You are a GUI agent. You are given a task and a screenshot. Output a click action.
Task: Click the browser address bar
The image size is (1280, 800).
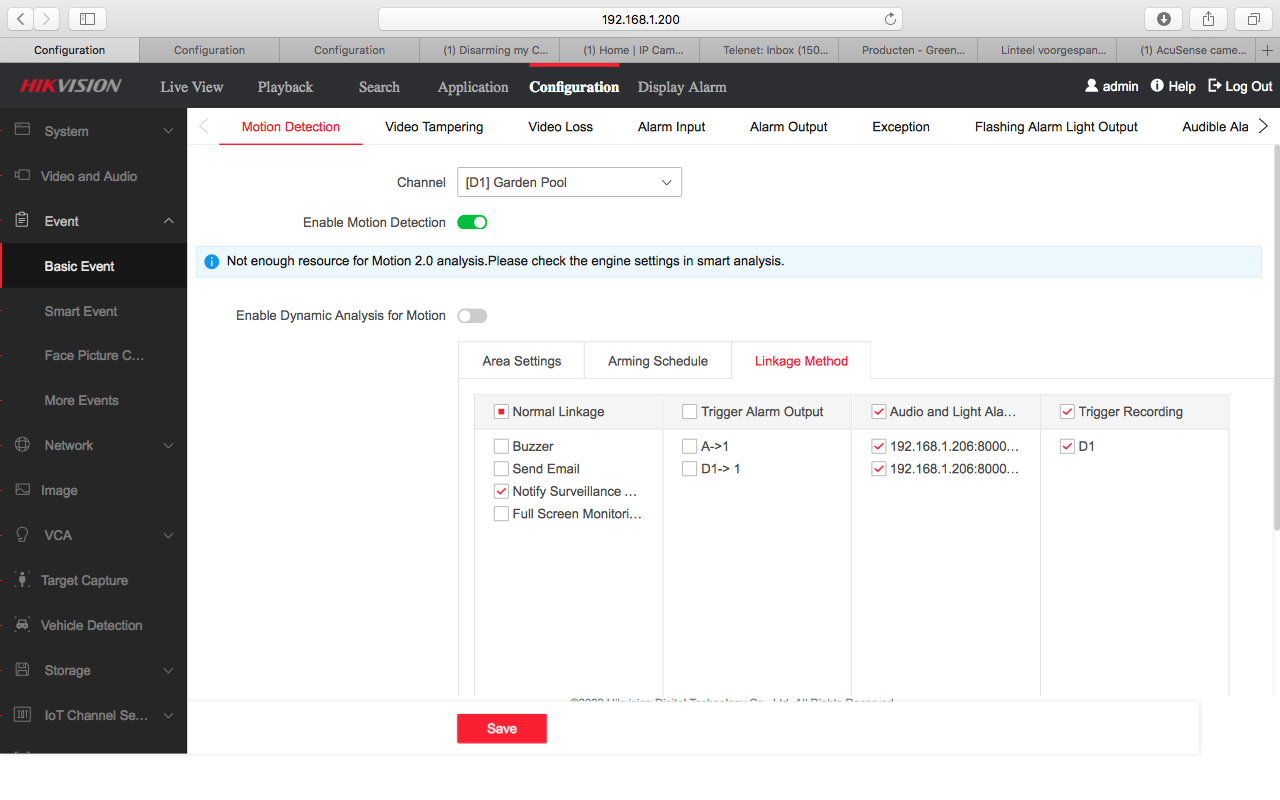[640, 19]
